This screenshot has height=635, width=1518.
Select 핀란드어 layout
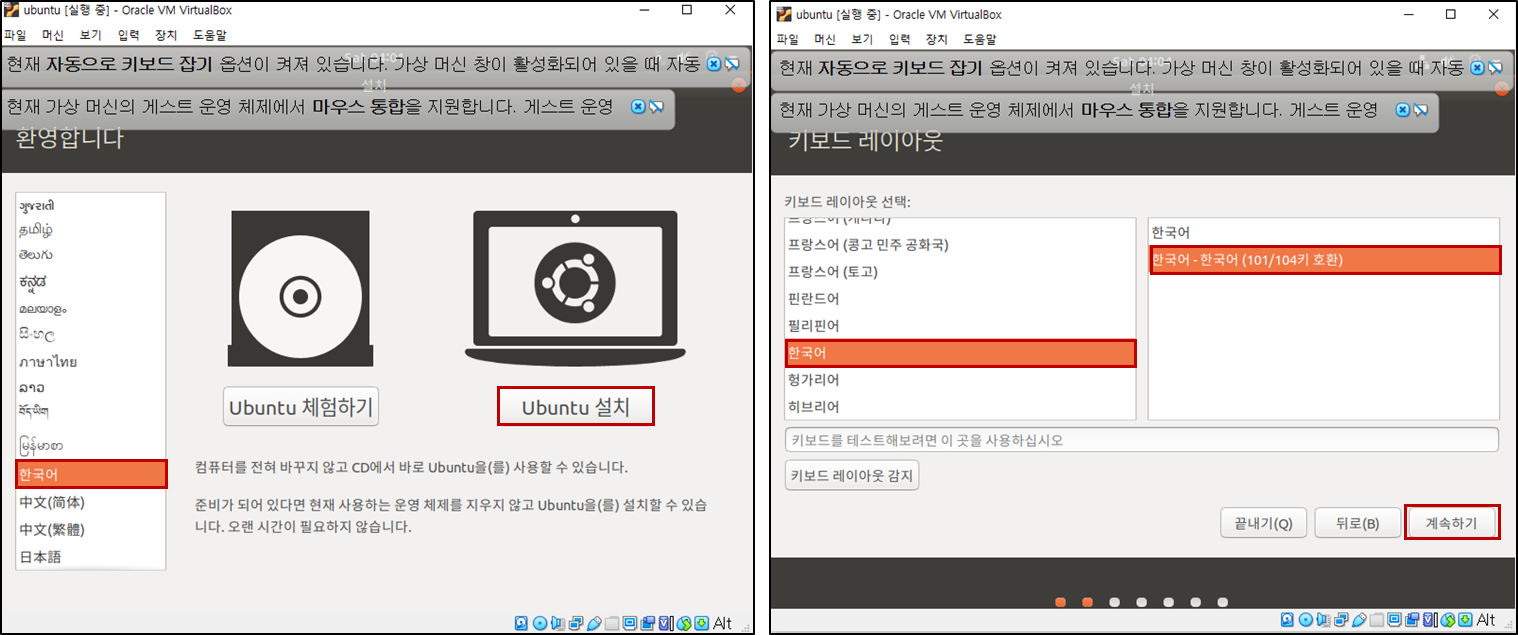click(961, 298)
